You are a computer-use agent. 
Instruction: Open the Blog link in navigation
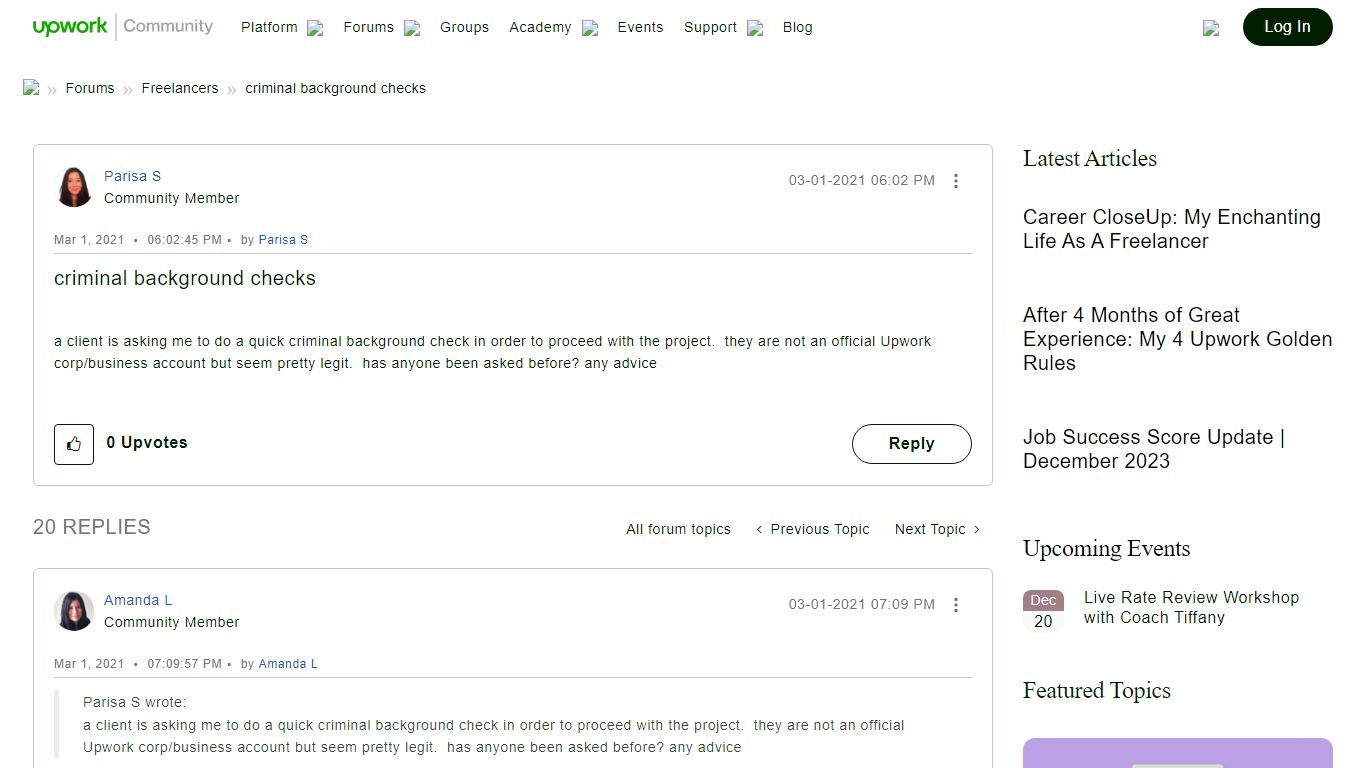797,27
